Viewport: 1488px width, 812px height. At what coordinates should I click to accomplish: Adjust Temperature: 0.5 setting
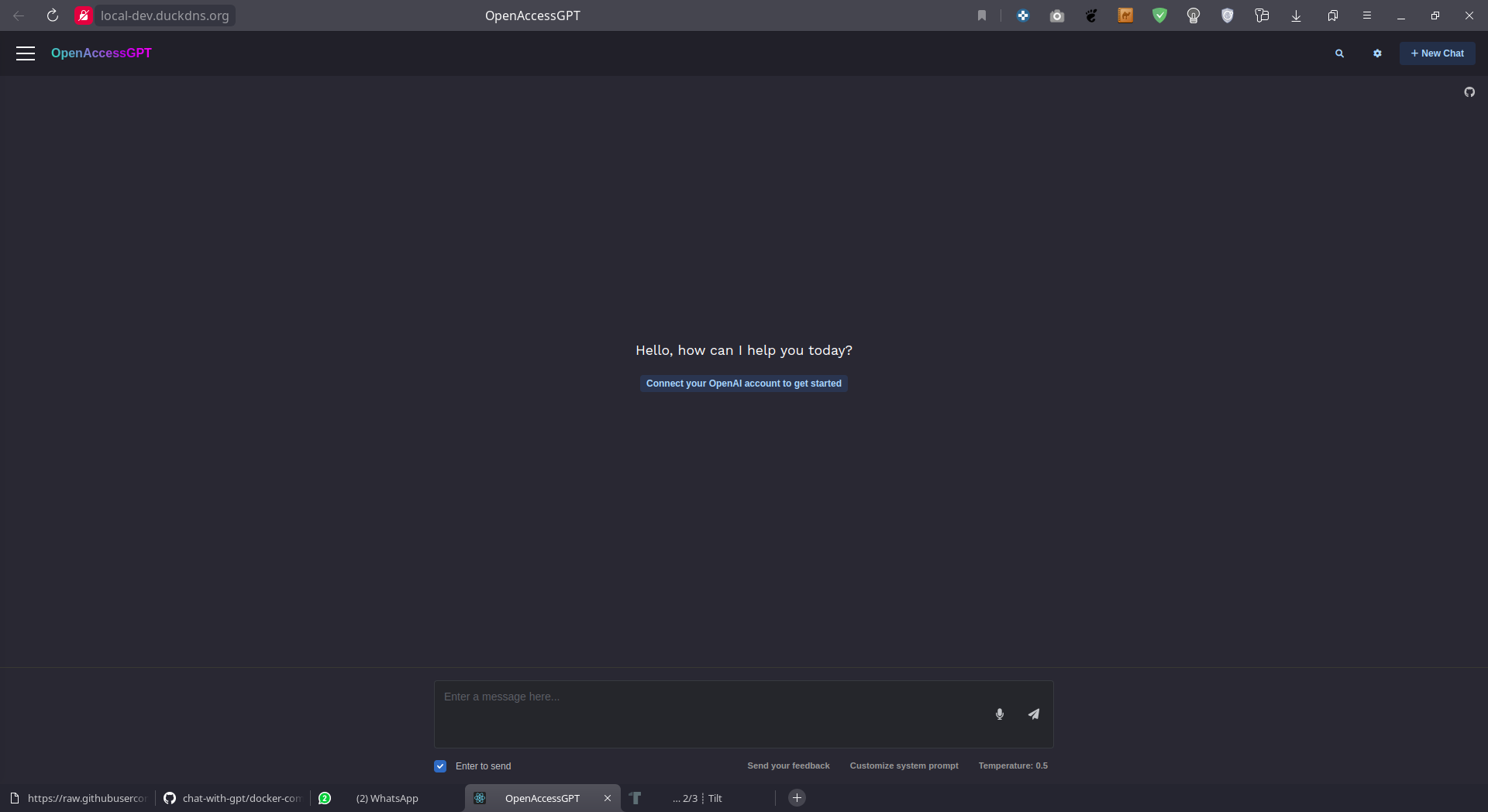1013,766
